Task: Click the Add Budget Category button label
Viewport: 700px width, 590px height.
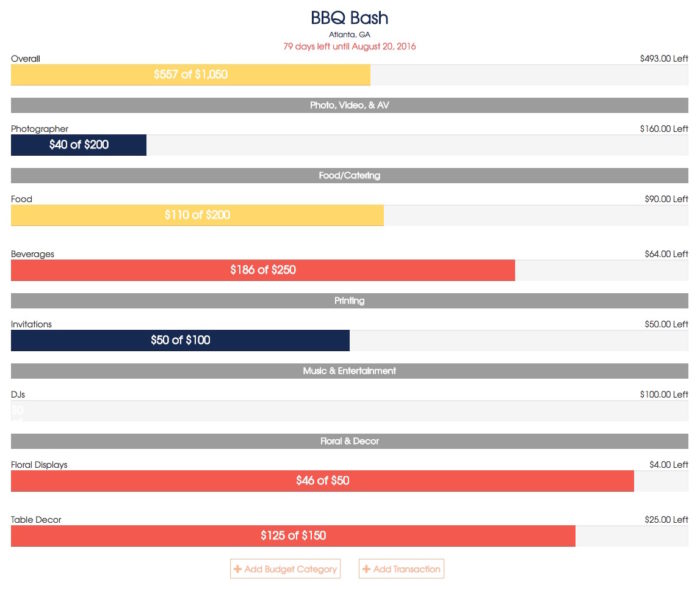Action: click(x=291, y=569)
